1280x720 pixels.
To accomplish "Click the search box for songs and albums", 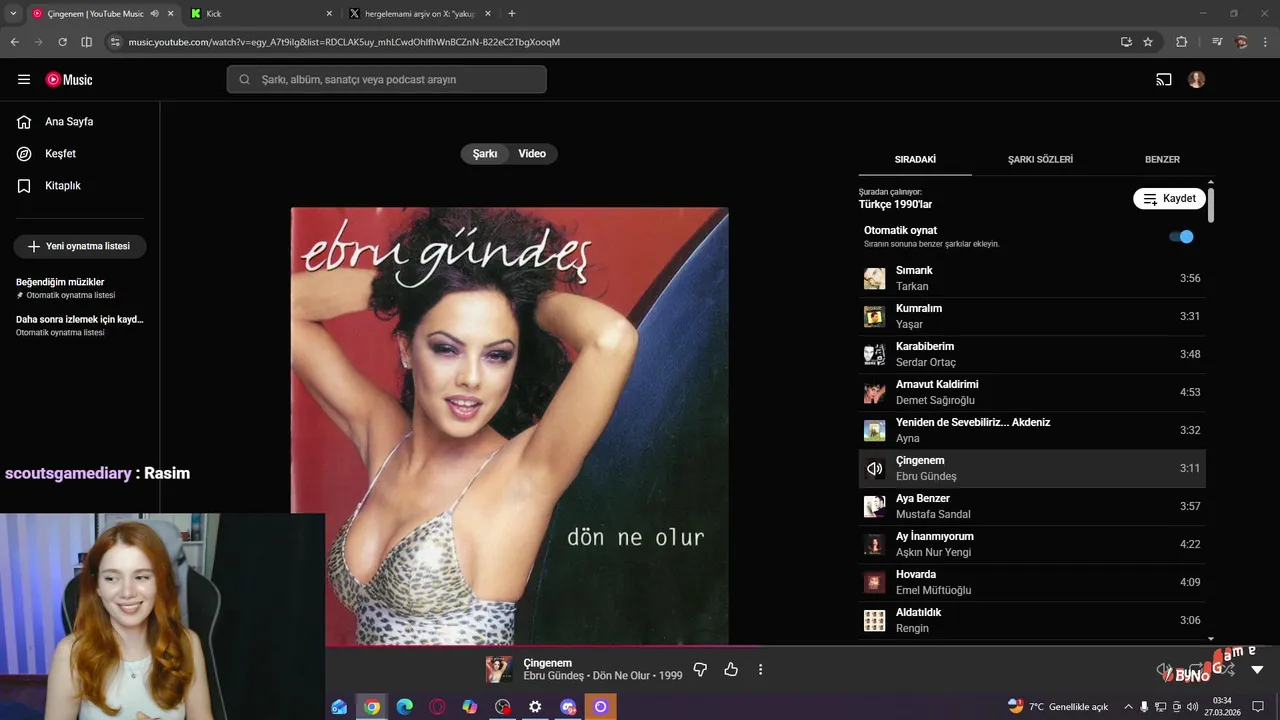I will click(387, 80).
